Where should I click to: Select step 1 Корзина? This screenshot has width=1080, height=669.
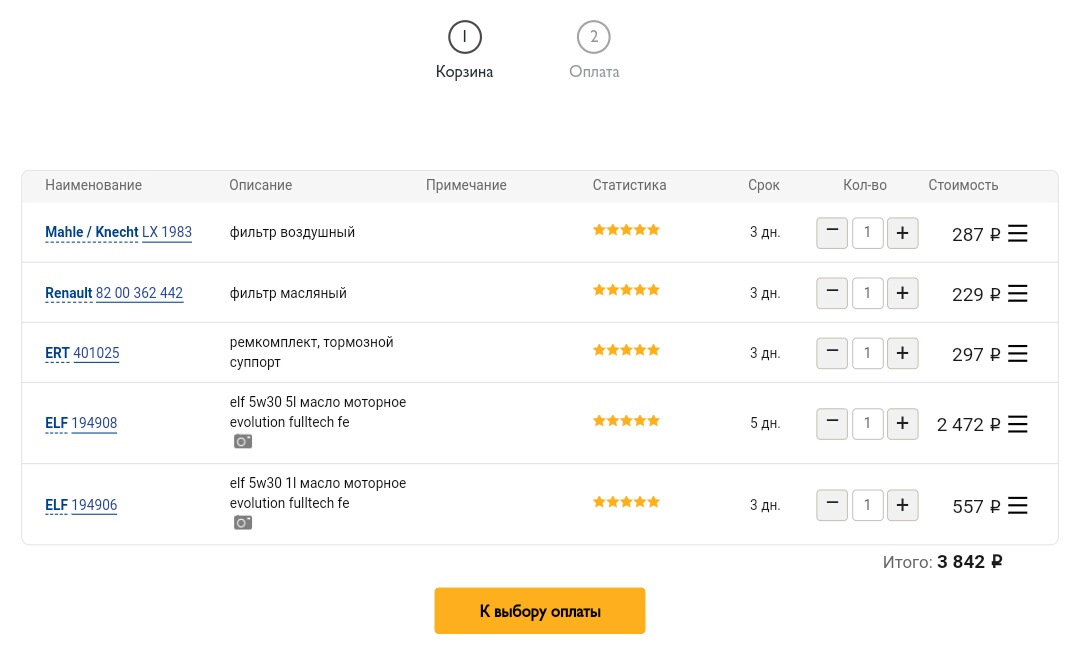(x=465, y=38)
